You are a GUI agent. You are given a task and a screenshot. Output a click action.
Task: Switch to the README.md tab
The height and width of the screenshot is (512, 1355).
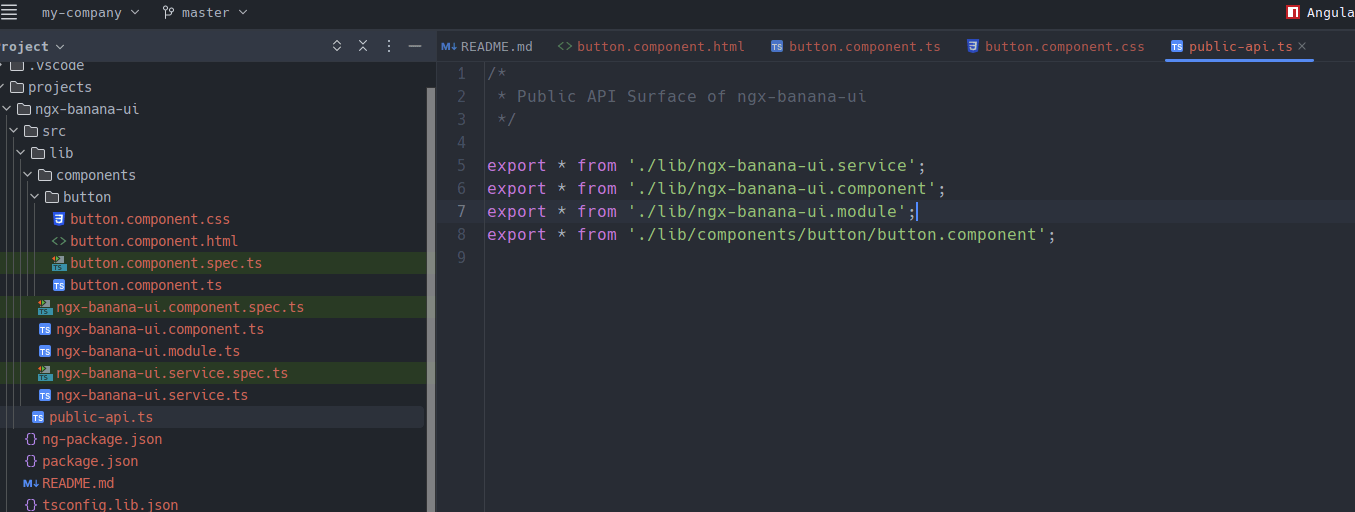coord(487,46)
